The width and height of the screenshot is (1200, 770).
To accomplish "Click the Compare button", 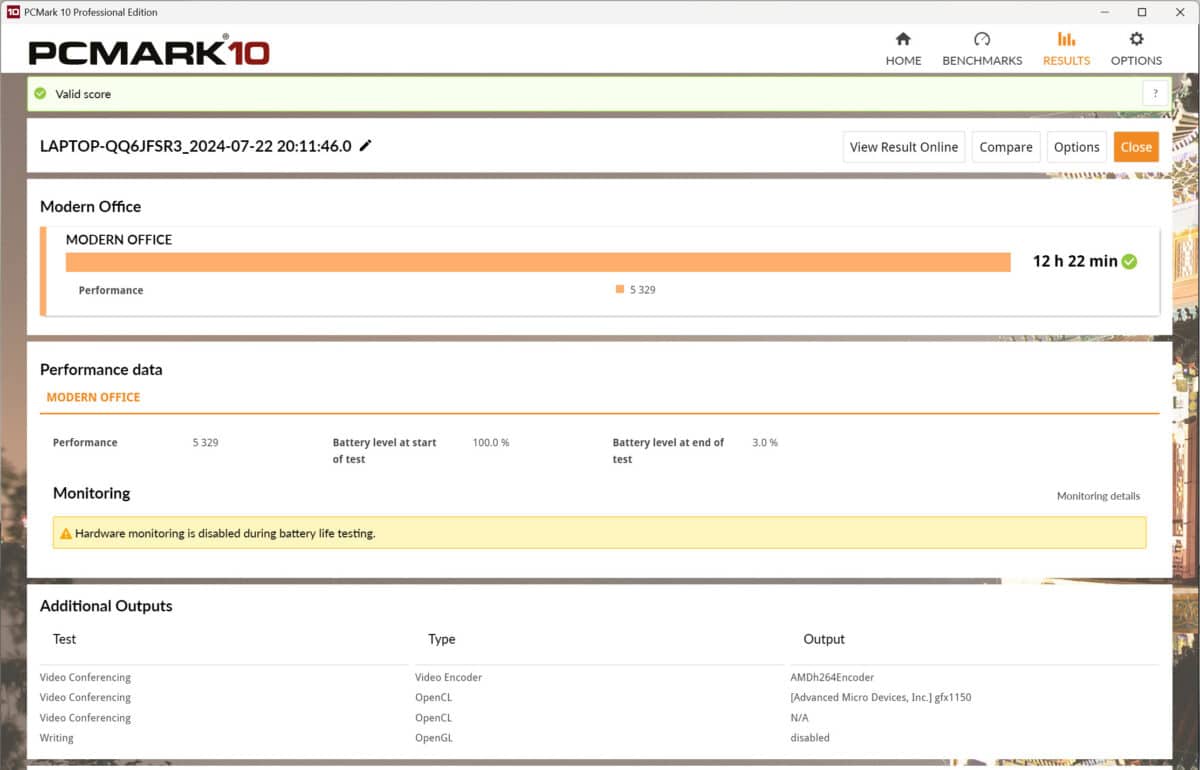I will coord(1006,147).
